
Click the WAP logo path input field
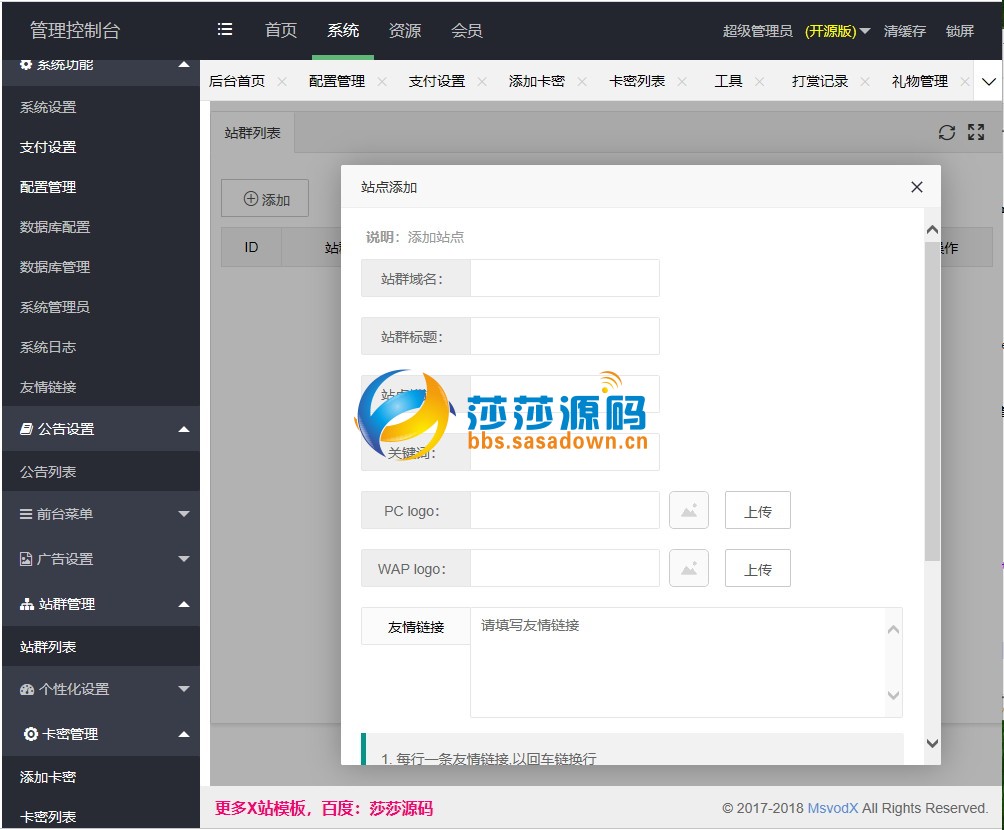click(x=565, y=568)
